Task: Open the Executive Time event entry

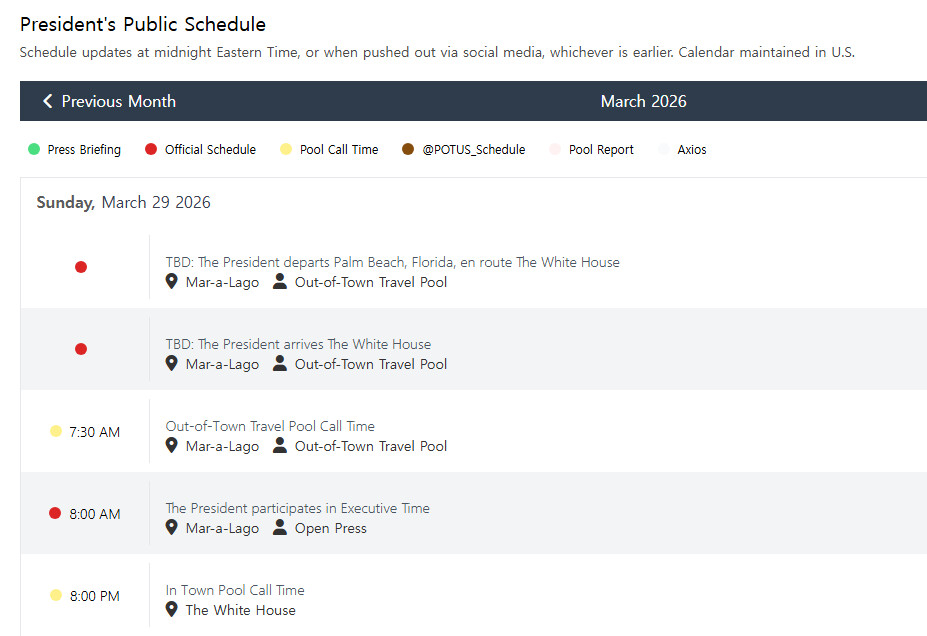Action: coord(297,508)
